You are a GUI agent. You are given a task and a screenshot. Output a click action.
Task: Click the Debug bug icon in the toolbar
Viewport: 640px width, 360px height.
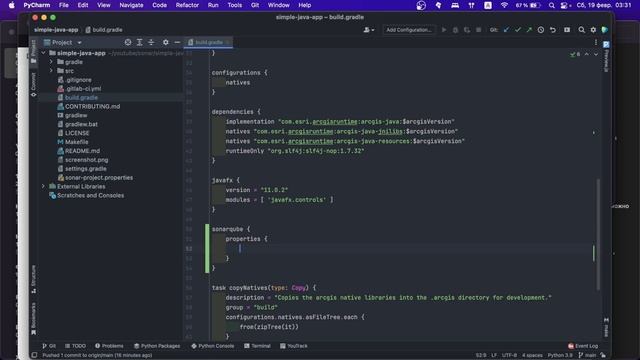coord(456,30)
